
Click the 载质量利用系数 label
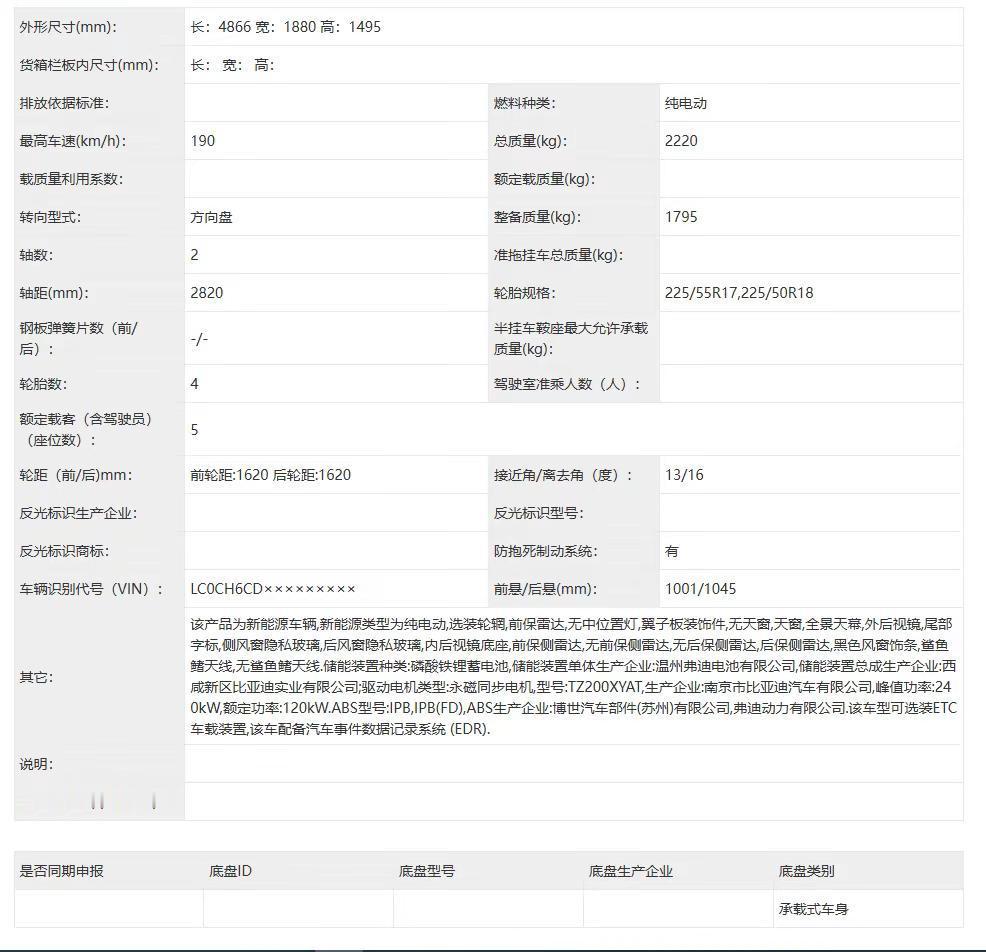pyautogui.click(x=71, y=179)
